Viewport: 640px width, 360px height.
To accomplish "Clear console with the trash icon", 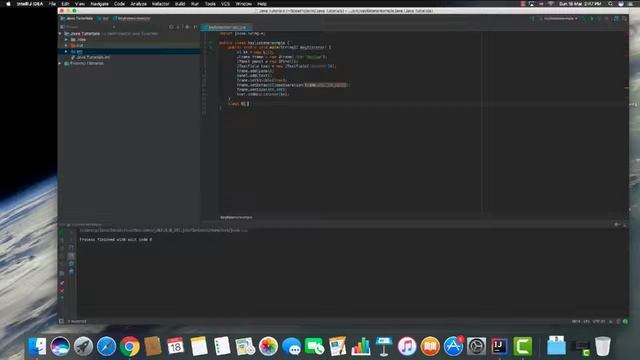I will pyautogui.click(x=71, y=271).
